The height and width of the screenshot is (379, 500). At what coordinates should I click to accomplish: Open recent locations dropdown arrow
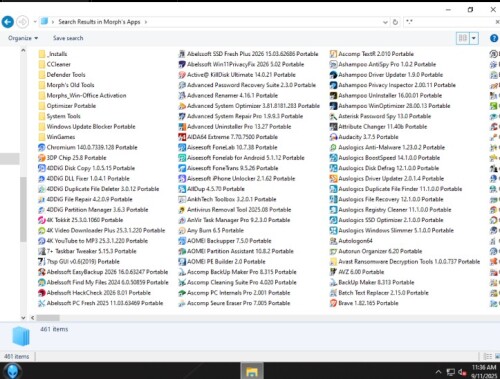click(x=35, y=22)
